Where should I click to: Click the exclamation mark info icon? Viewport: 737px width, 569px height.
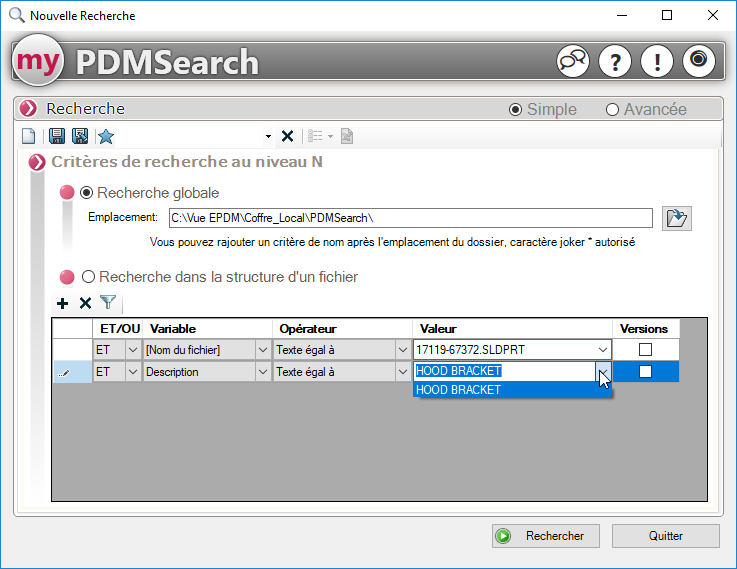click(x=657, y=61)
